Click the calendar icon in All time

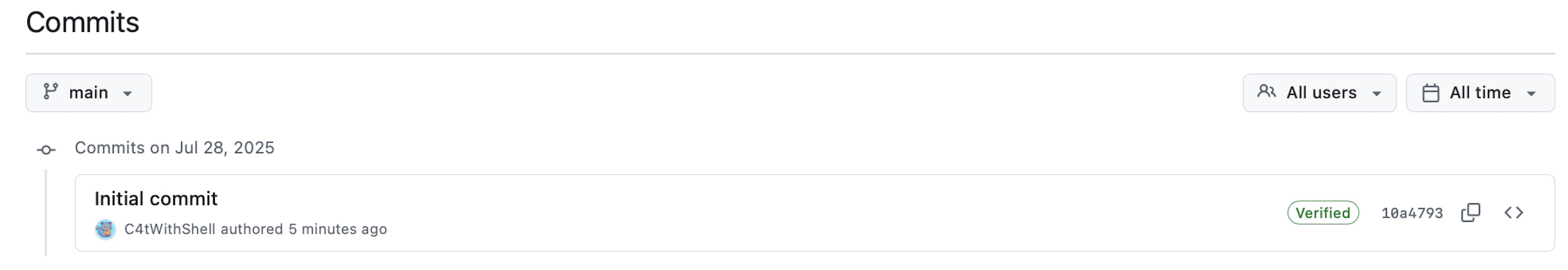click(x=1430, y=92)
